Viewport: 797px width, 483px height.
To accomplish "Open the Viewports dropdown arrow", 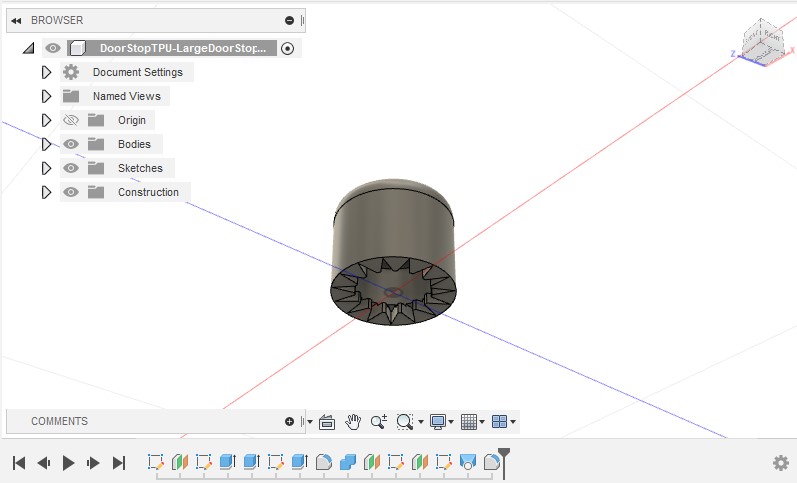I will tap(513, 422).
